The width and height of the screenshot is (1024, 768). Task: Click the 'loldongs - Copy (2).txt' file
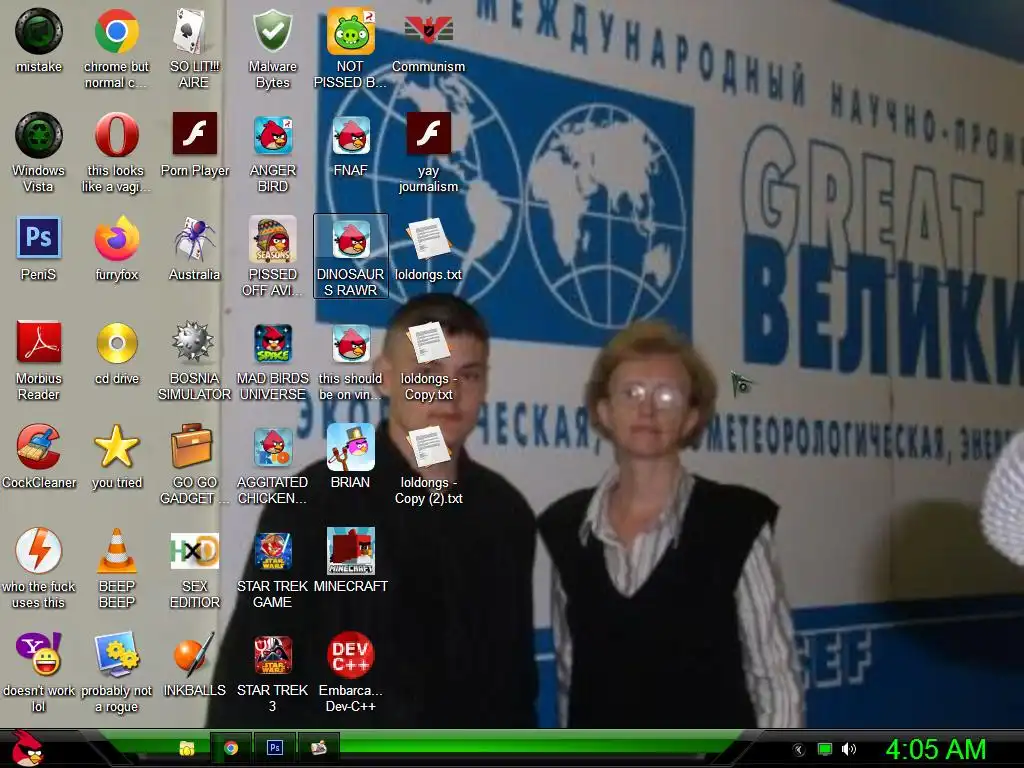coord(428,447)
